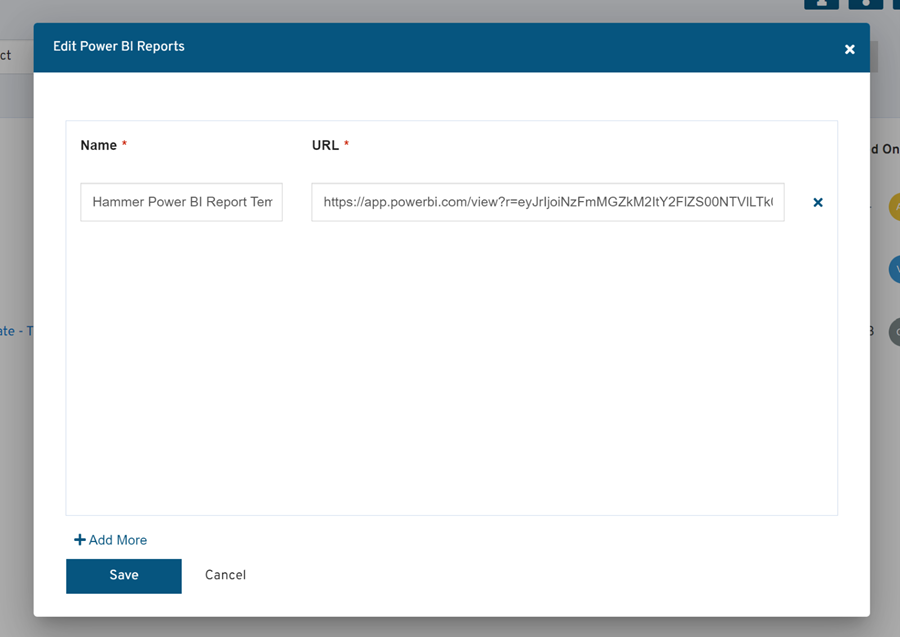Save the Power BI reports
Viewport: 900px width, 637px height.
click(124, 576)
